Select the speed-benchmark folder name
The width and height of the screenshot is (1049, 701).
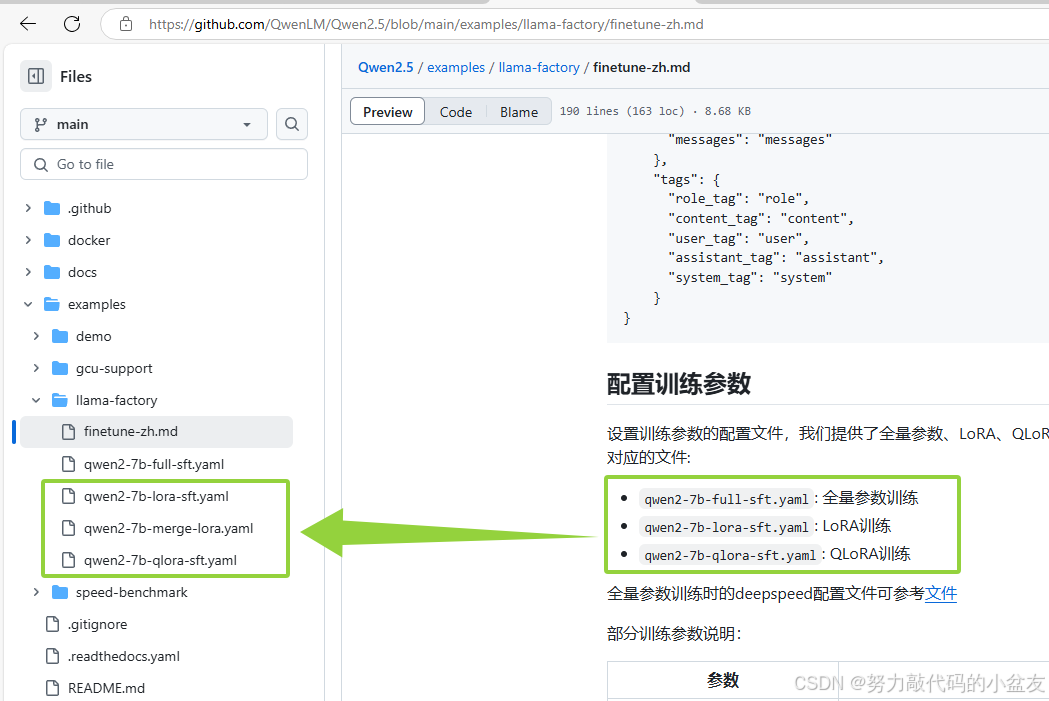(x=131, y=592)
